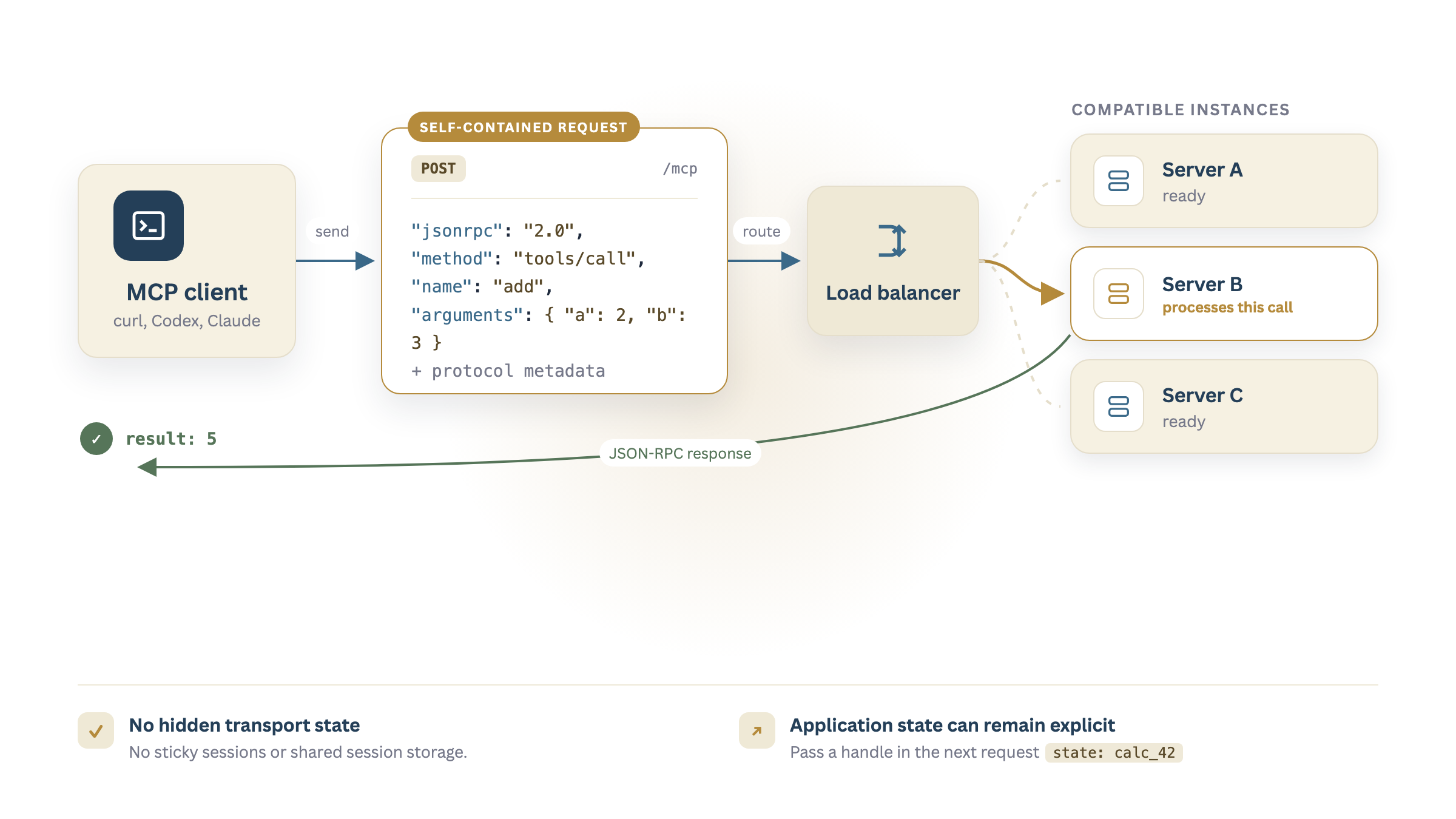This screenshot has width=1456, height=819.
Task: Click the SELF-CONTAINED REQUEST badge
Action: [524, 127]
